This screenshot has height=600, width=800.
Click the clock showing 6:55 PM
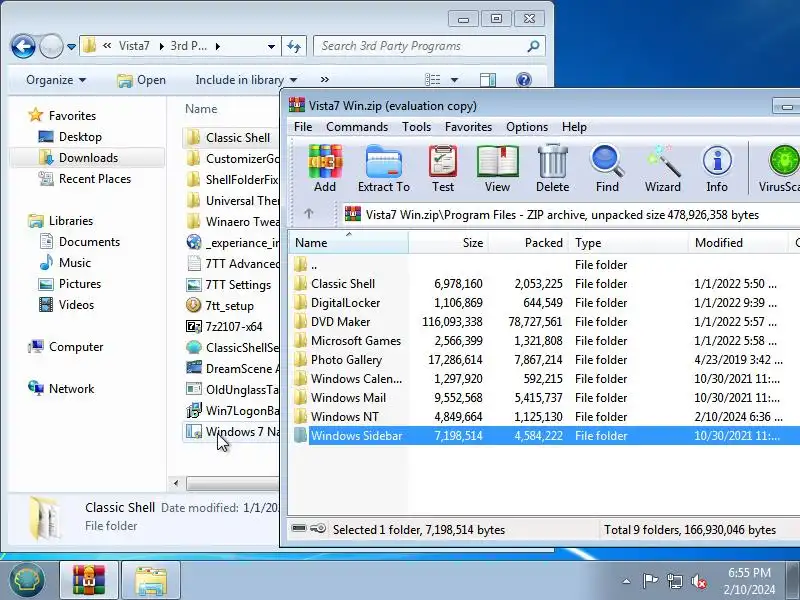[x=749, y=572]
